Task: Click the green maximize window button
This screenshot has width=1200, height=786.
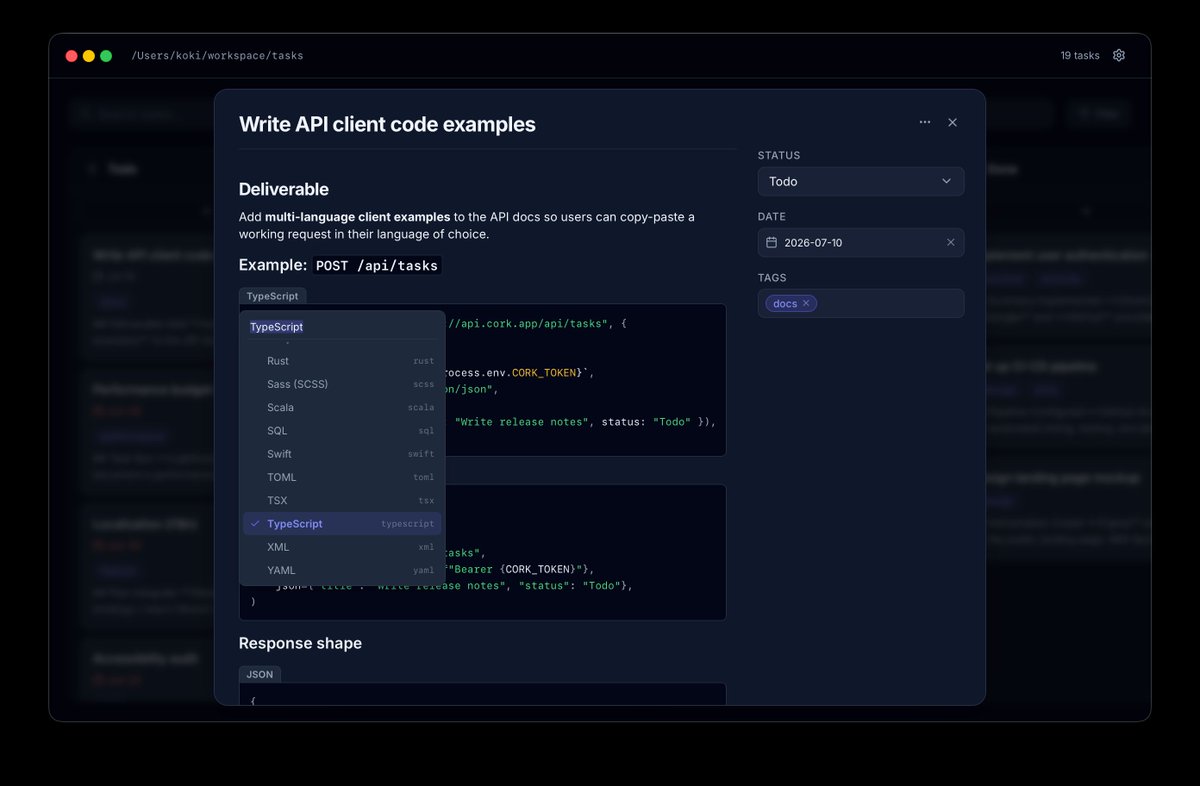Action: (106, 56)
